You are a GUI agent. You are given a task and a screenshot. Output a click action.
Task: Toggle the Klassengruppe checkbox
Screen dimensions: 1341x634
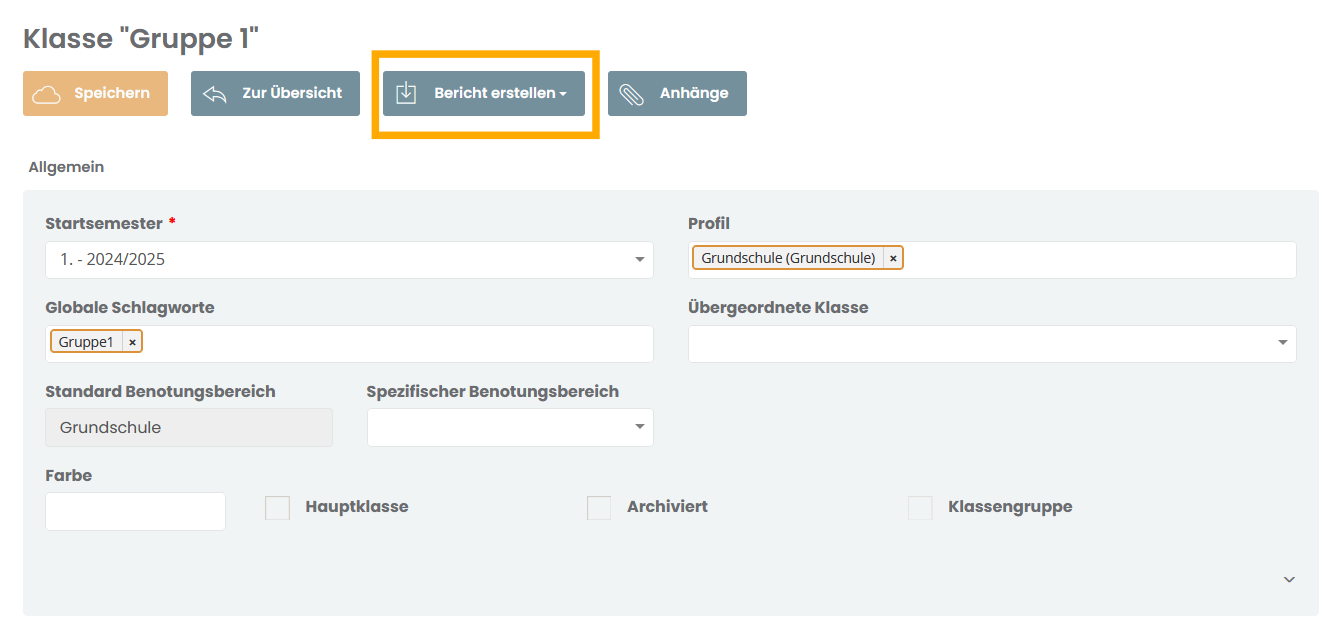(x=920, y=507)
